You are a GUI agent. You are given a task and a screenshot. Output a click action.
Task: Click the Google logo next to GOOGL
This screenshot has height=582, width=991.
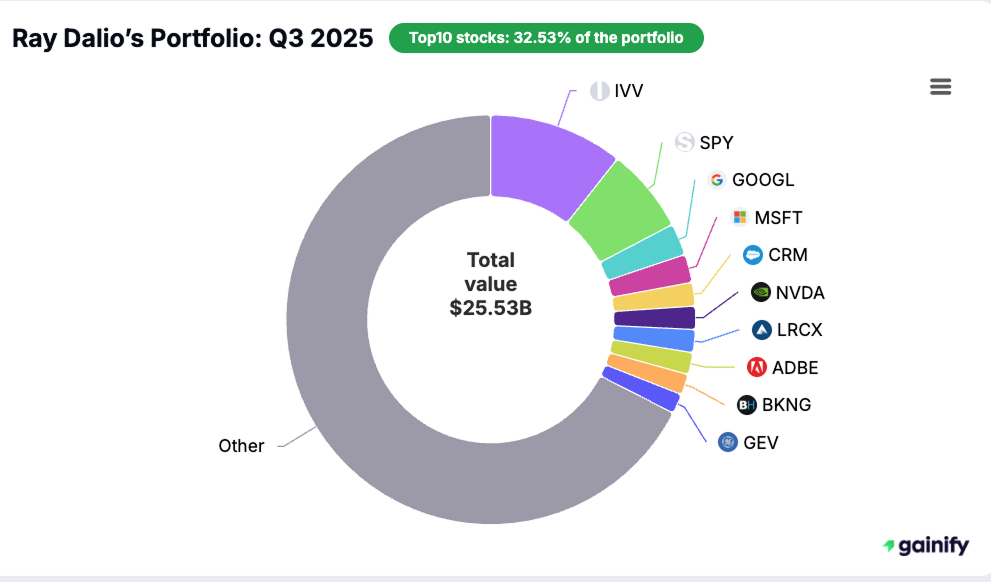pos(717,180)
